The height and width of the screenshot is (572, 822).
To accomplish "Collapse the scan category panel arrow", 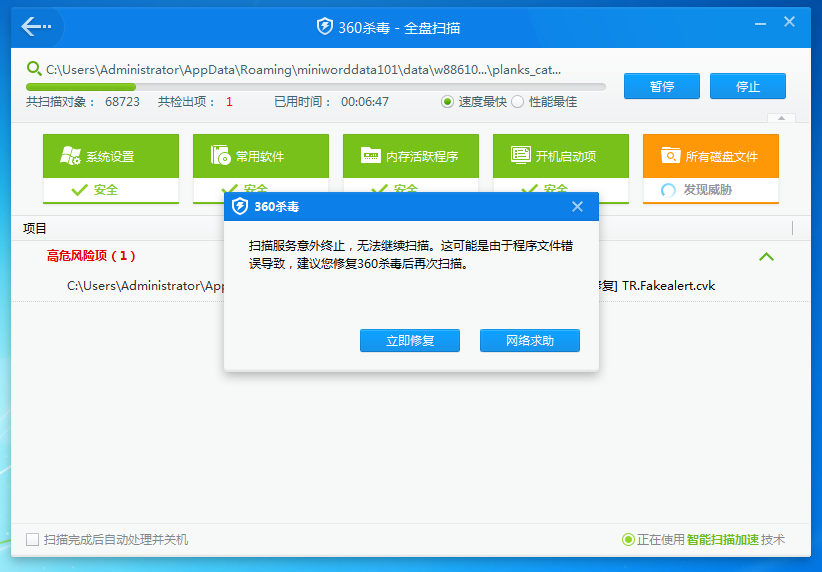I will pyautogui.click(x=781, y=118).
